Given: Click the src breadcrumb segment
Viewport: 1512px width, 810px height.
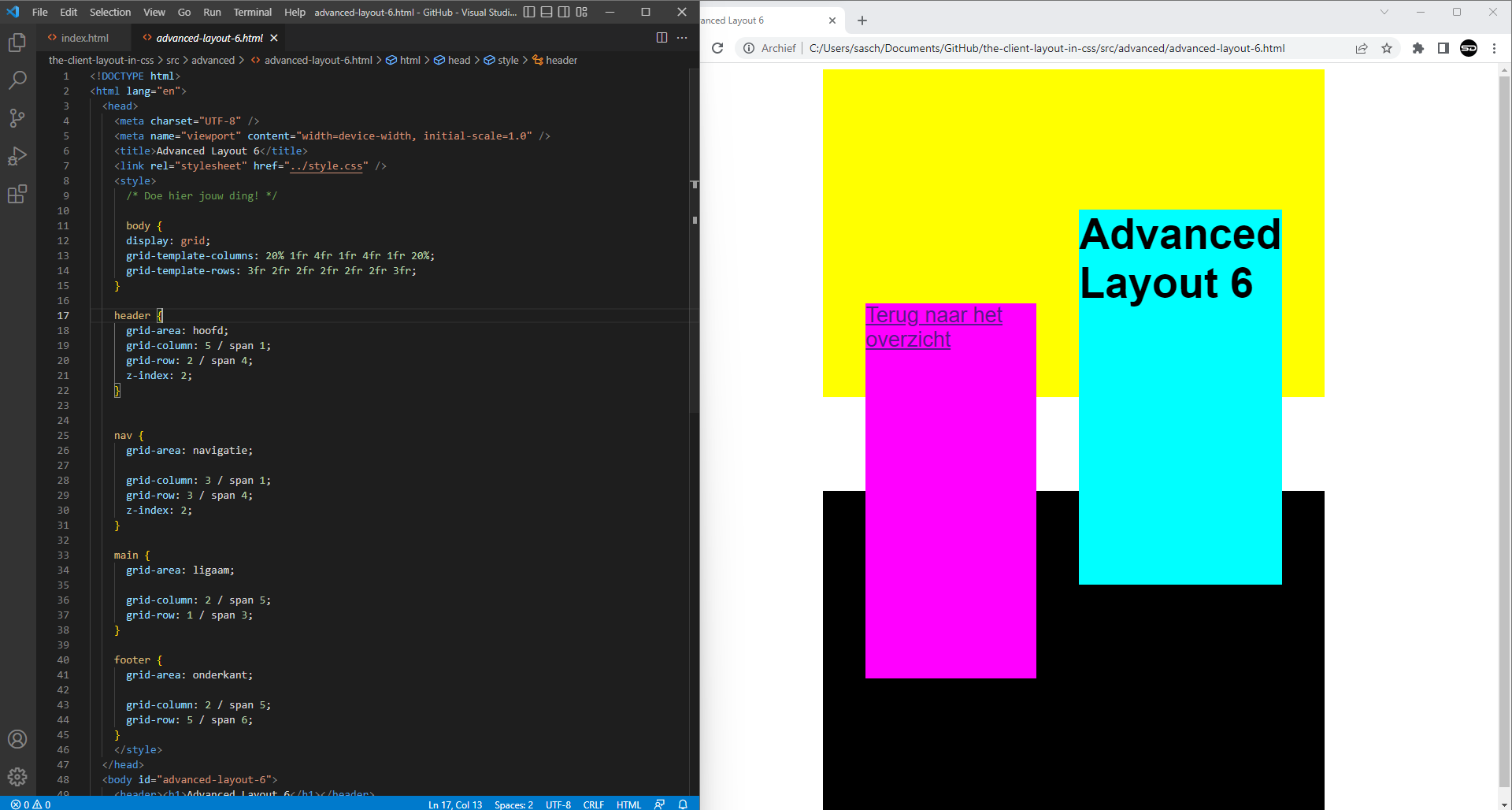Looking at the screenshot, I should click(x=172, y=60).
